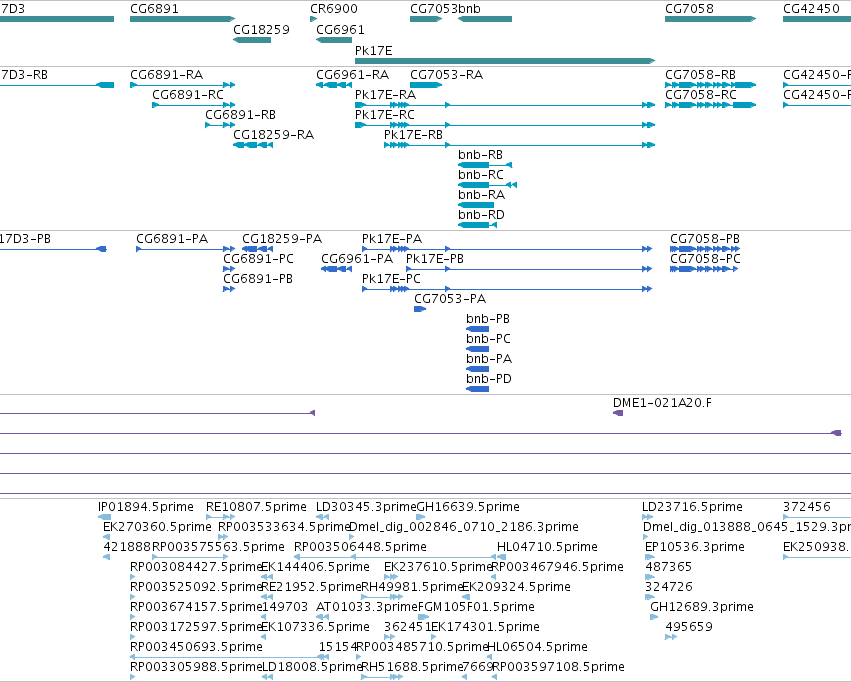
Task: Click protein CG7058-PB label
Action: (x=705, y=239)
